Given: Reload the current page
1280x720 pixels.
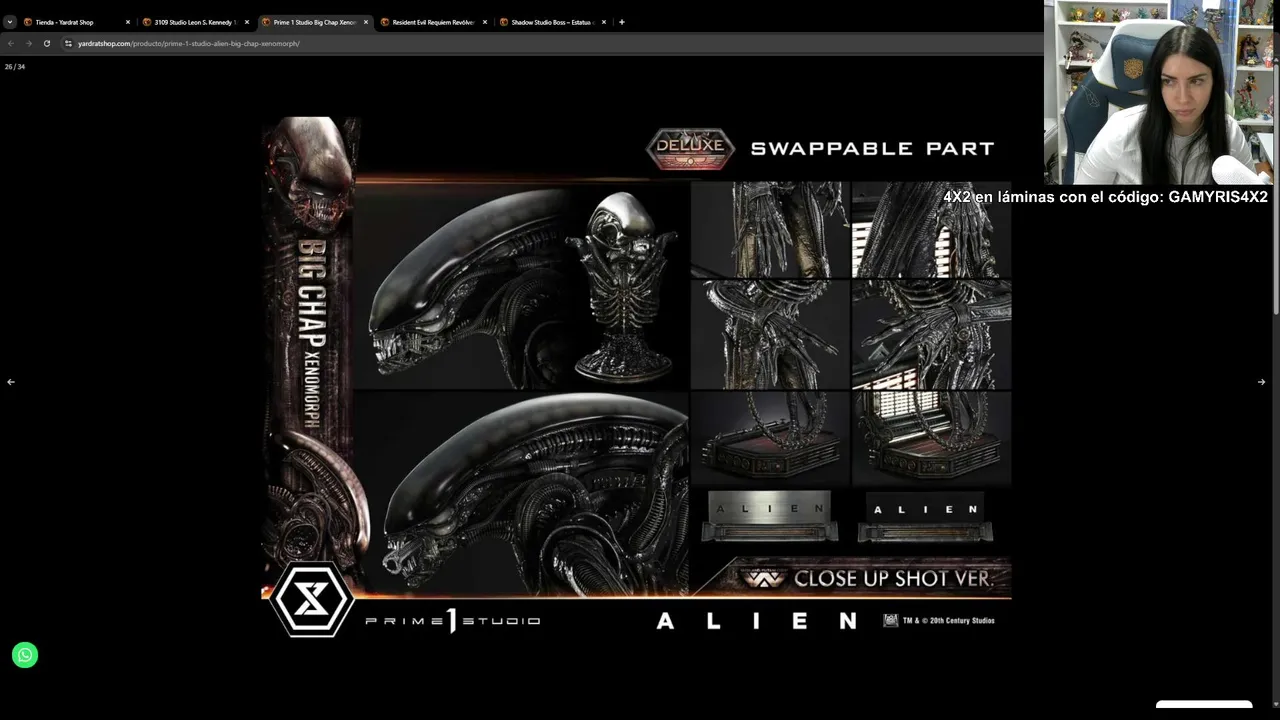Looking at the screenshot, I should (46, 43).
